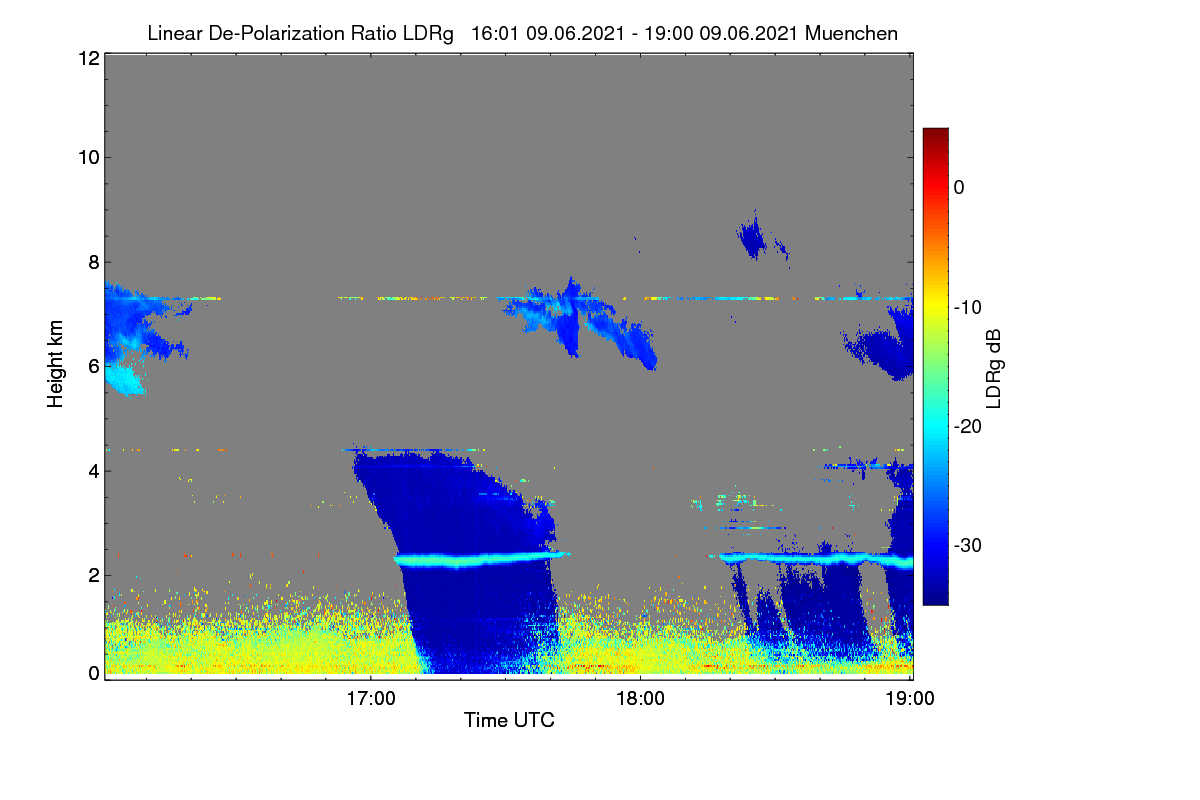Click the 8 km height tick label
1200x800 pixels.
pos(93,262)
